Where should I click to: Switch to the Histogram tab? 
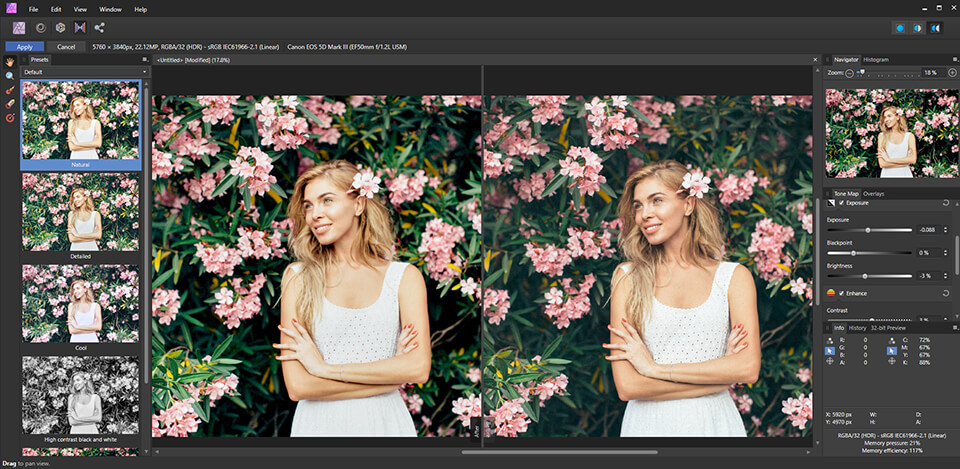[x=876, y=59]
